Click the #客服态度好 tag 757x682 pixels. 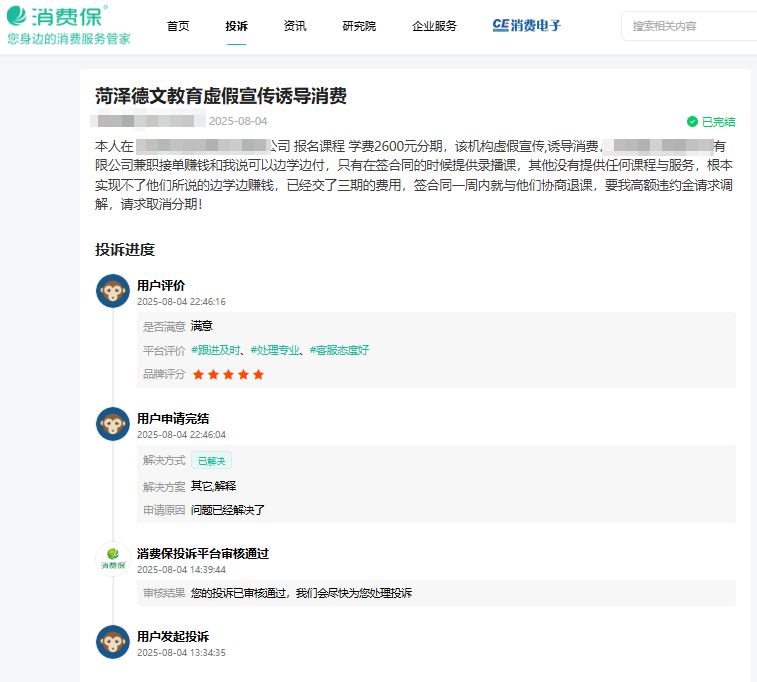click(x=339, y=350)
